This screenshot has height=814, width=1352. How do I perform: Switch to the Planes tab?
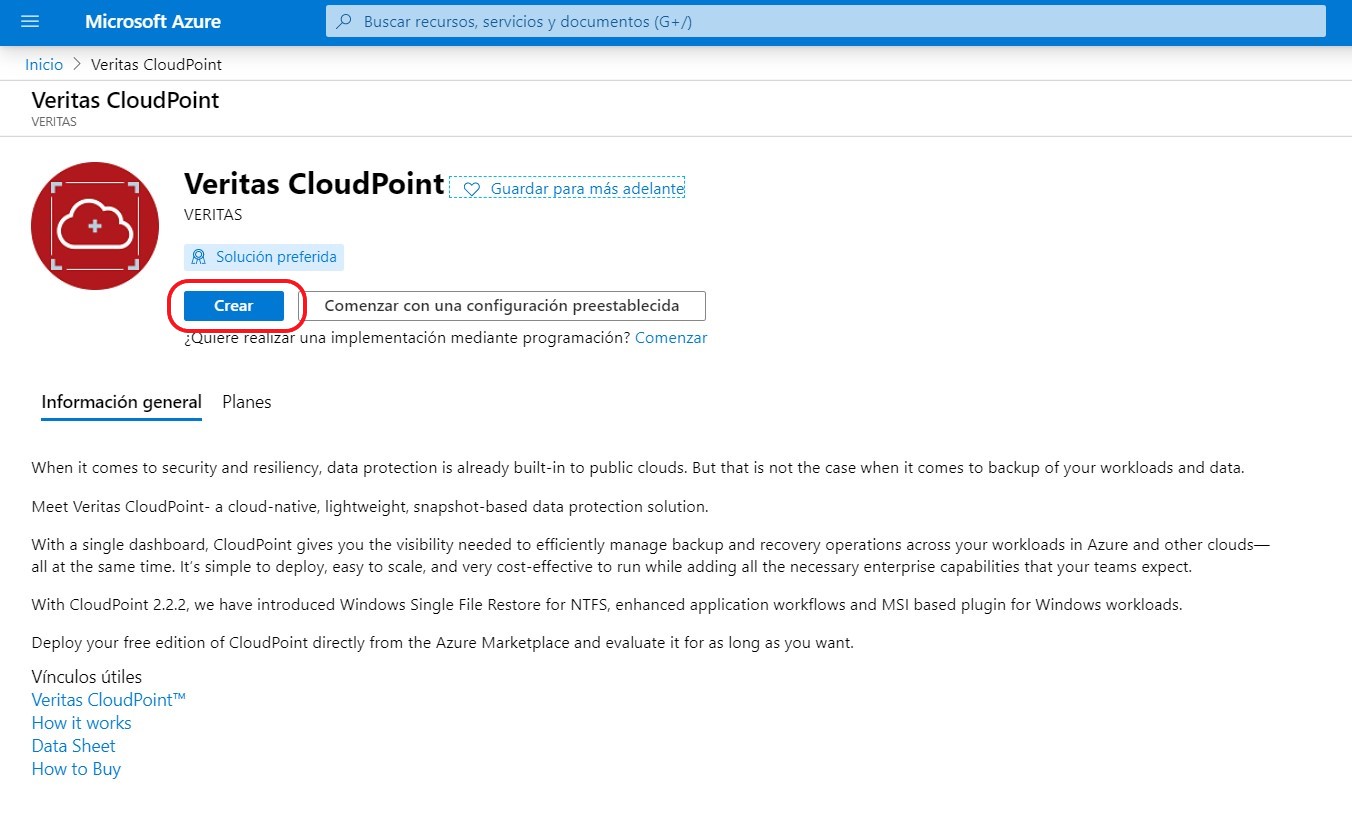[x=247, y=402]
